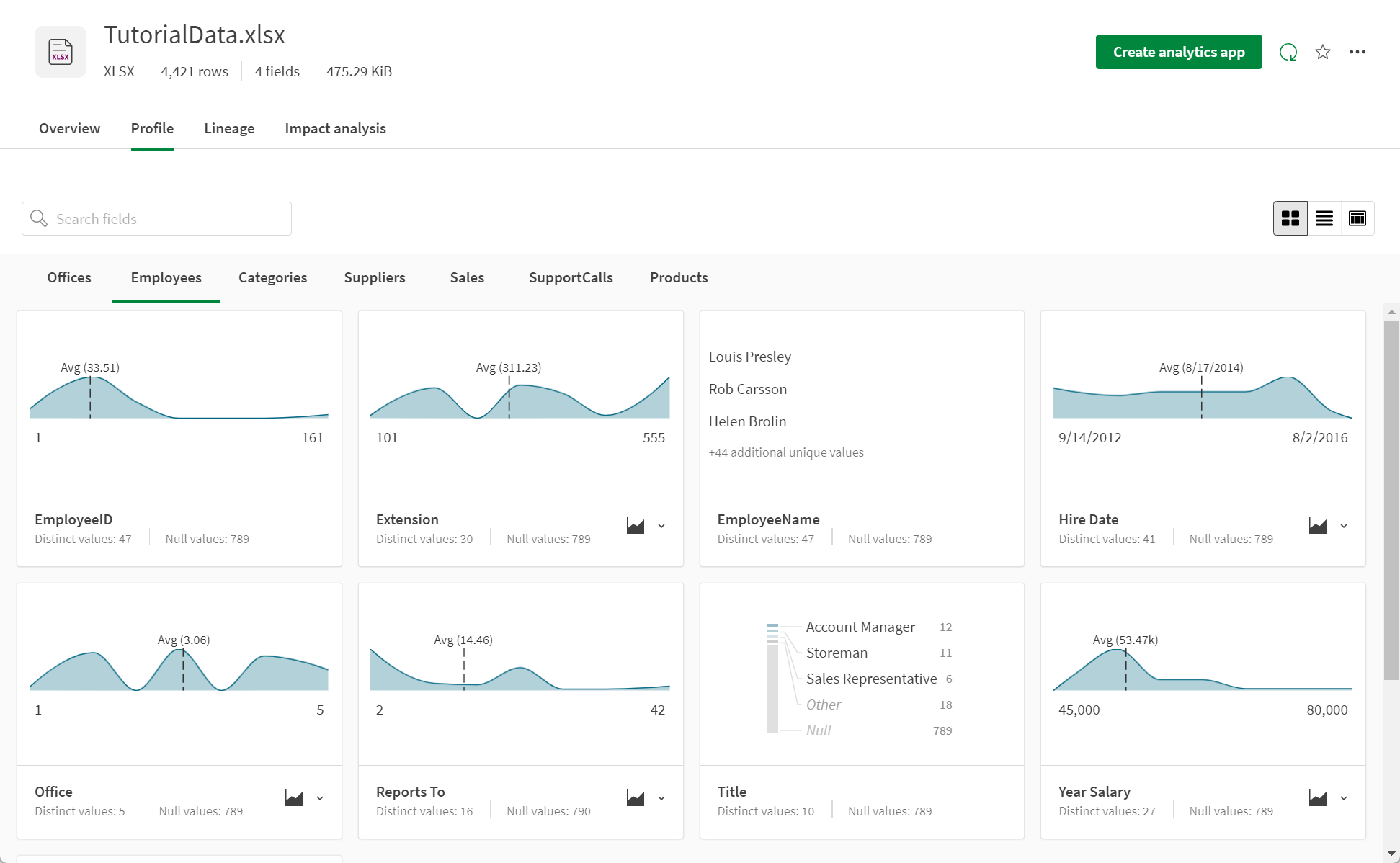This screenshot has width=1400, height=863.
Task: Click the bookmark/favorite star icon
Action: click(1323, 51)
